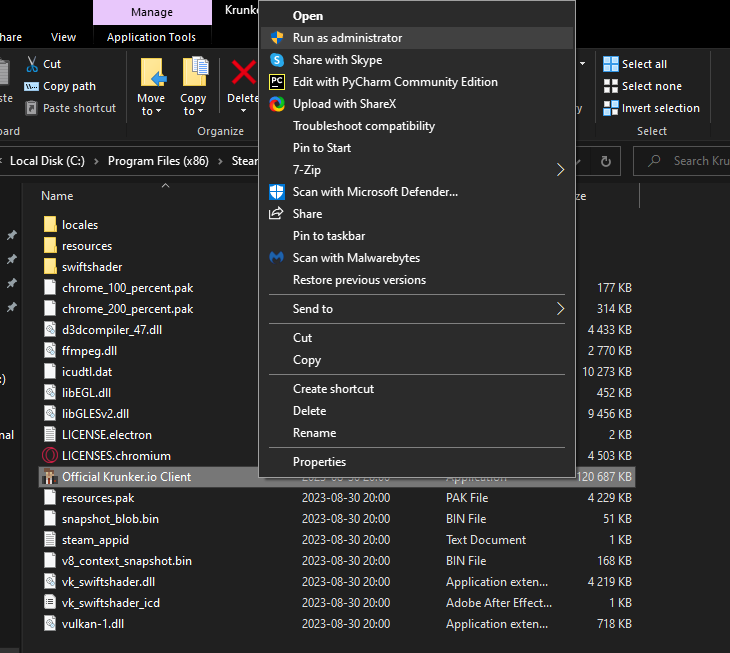Click Local Disk (C:) breadcrumb

(x=47, y=161)
